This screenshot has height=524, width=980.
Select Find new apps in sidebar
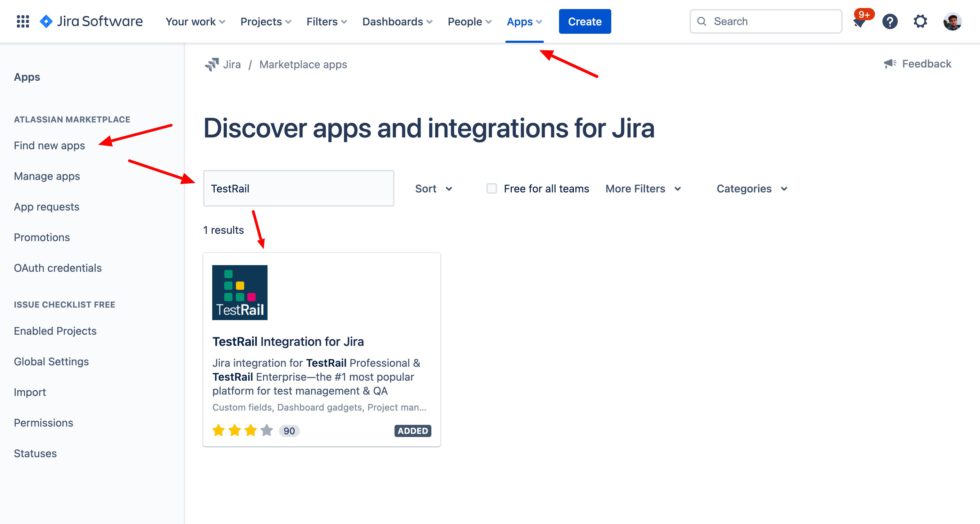pos(49,146)
